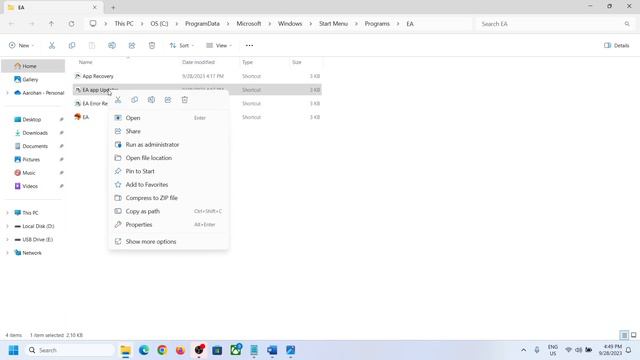Open Documents in the navigation pane
Screen dimensions: 640x360
click(35, 146)
